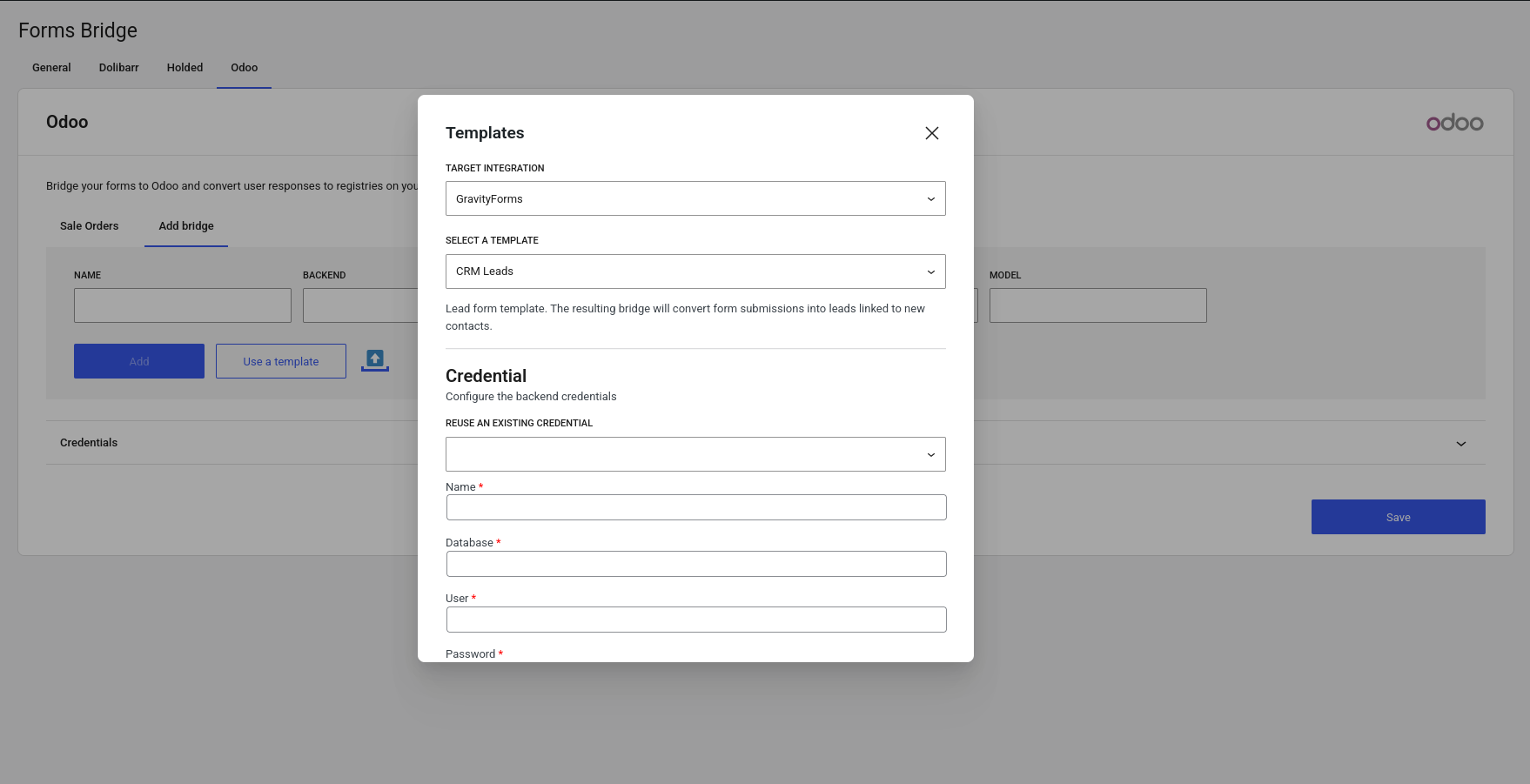This screenshot has width=1530, height=784.
Task: Close the Templates dialog
Action: pyautogui.click(x=931, y=133)
